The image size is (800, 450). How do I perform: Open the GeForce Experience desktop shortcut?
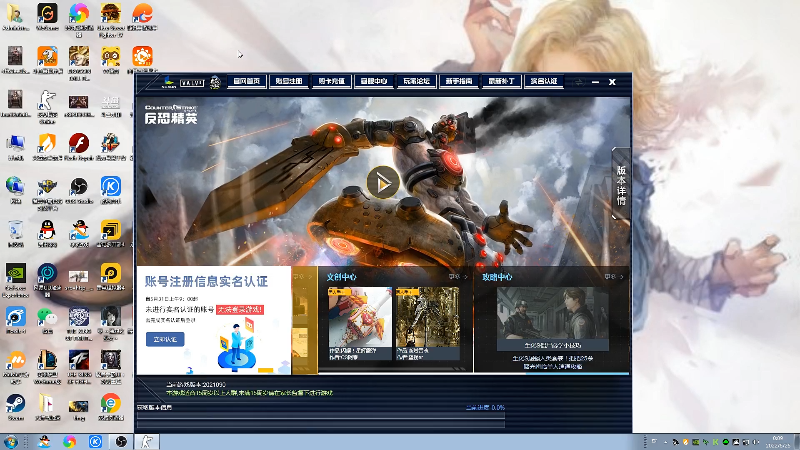[x=15, y=281]
